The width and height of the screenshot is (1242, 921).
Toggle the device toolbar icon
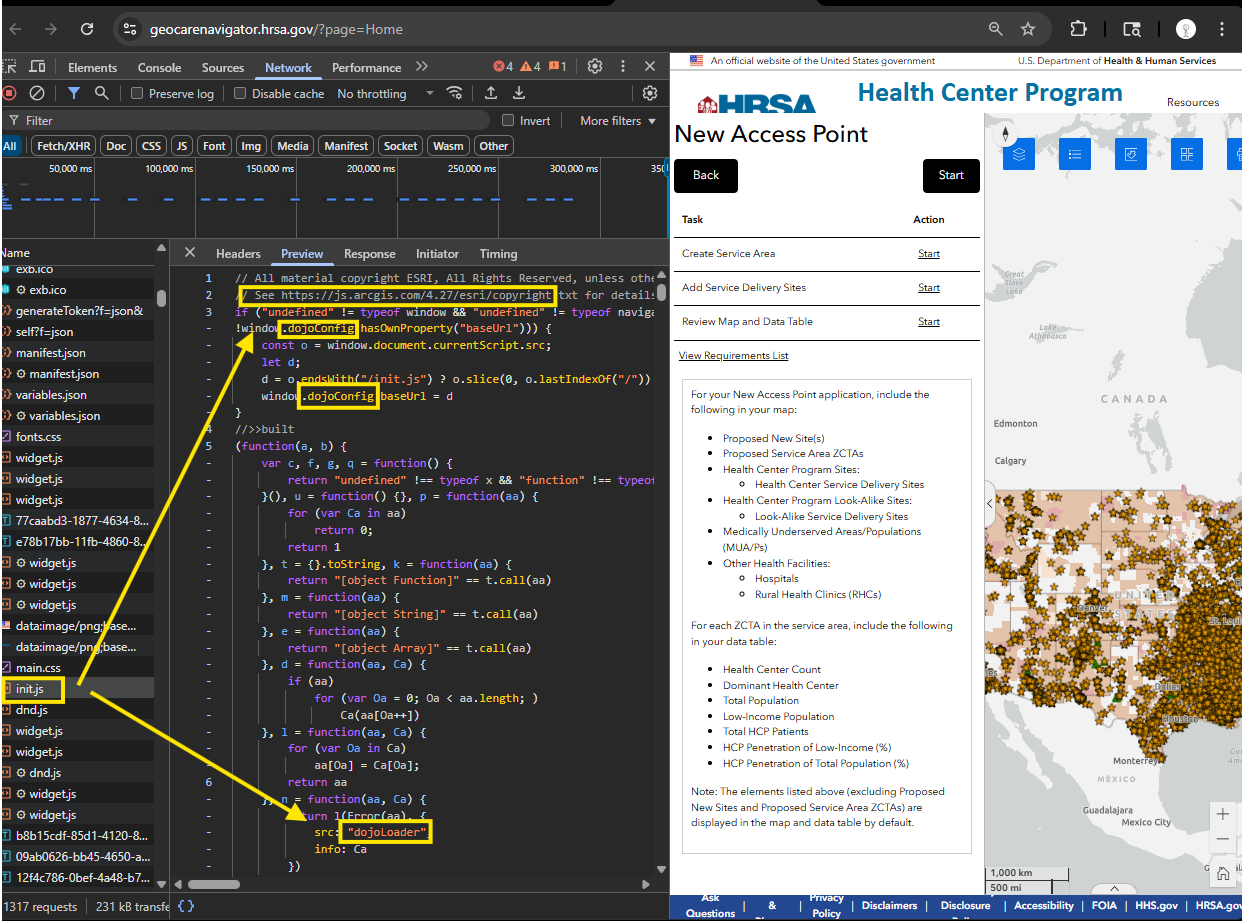click(37, 67)
